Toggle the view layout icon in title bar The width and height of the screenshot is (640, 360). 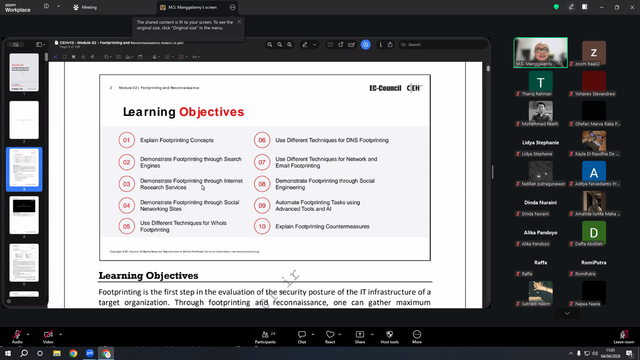[x=585, y=7]
